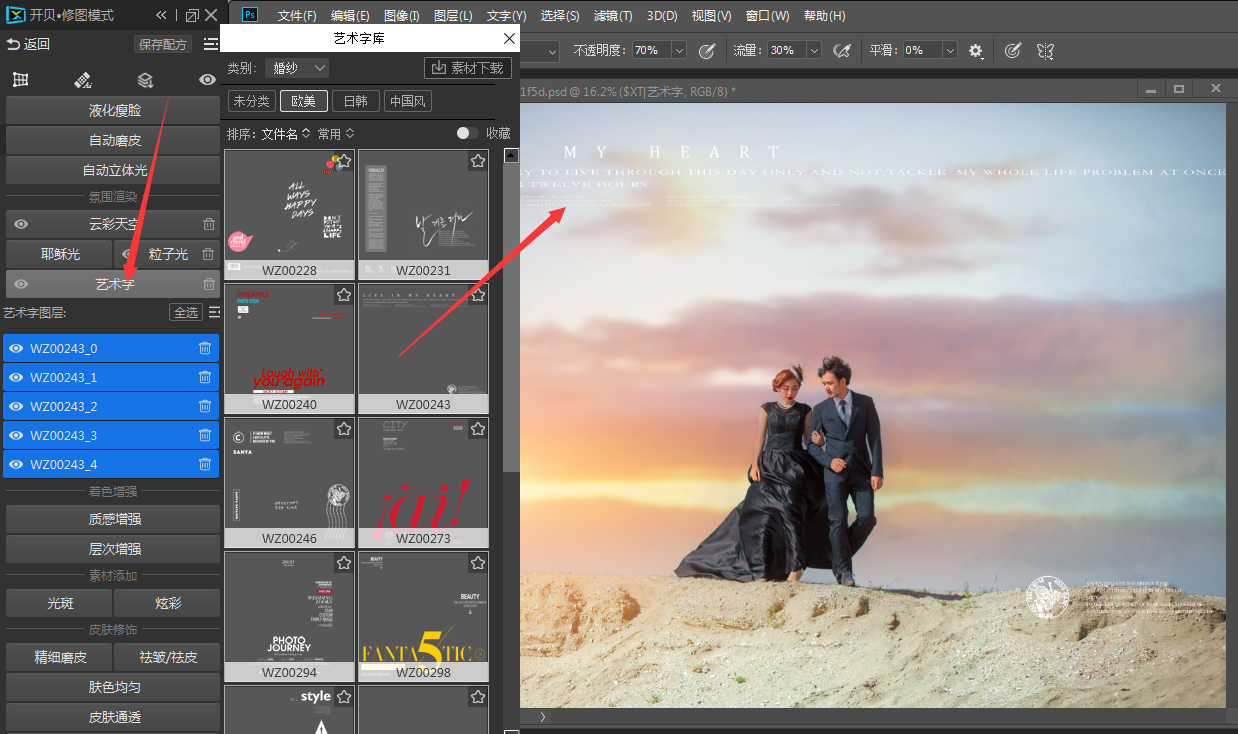Switch to the 日韩 tab

(x=355, y=101)
